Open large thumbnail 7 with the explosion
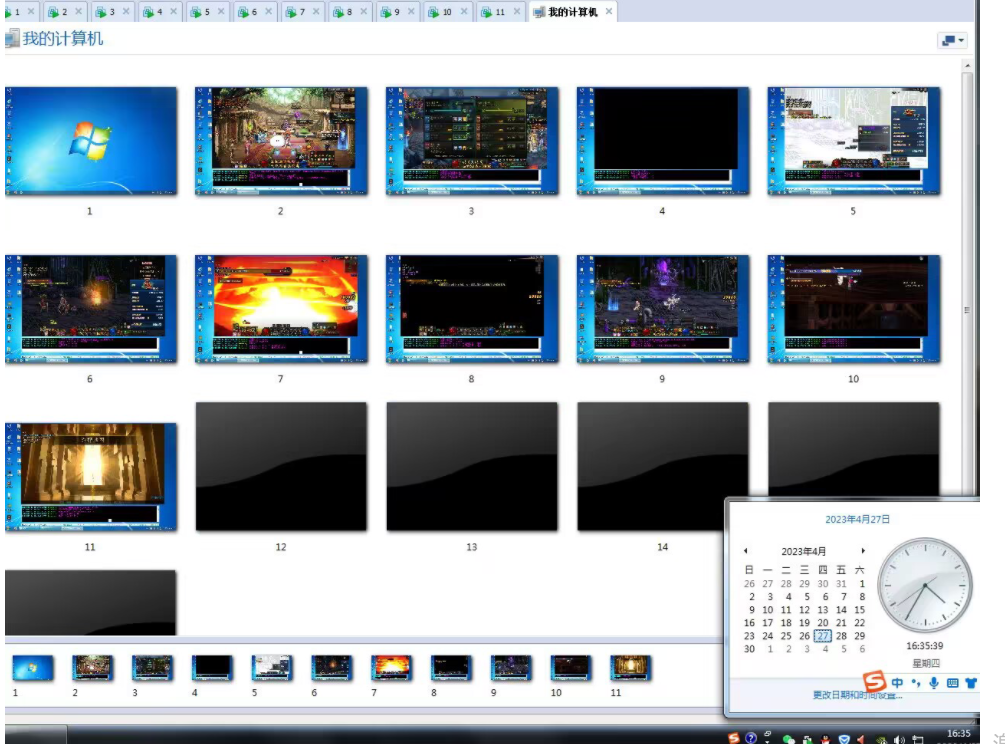1005x744 pixels. (281, 309)
